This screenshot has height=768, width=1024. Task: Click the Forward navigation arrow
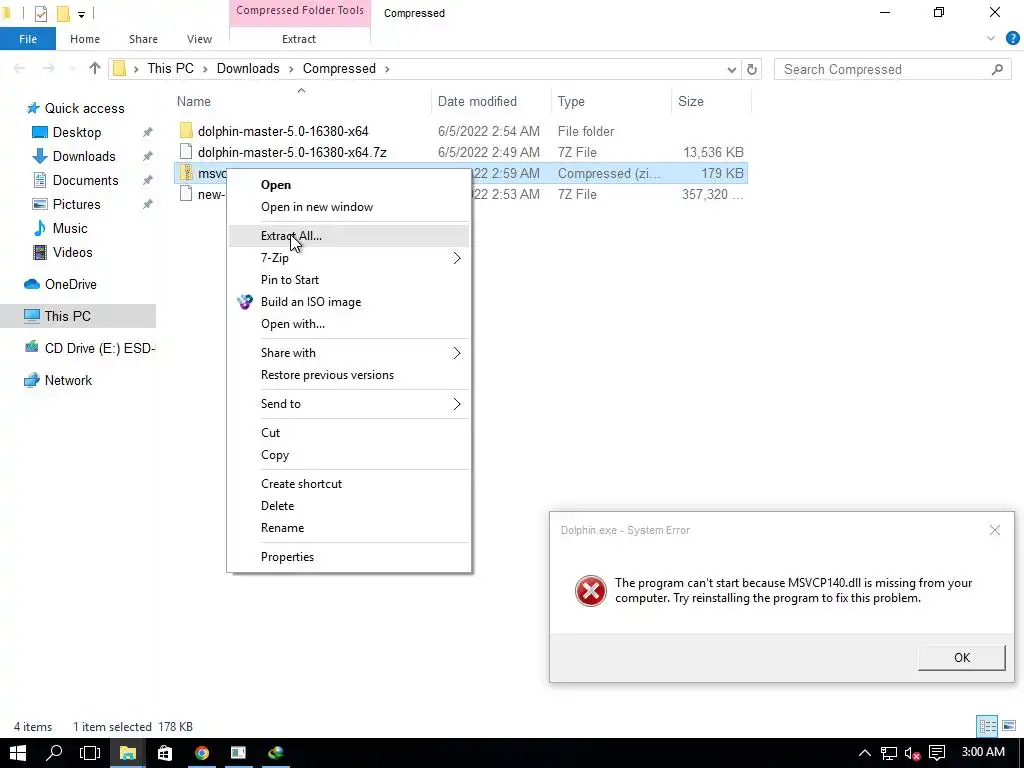pyautogui.click(x=48, y=68)
